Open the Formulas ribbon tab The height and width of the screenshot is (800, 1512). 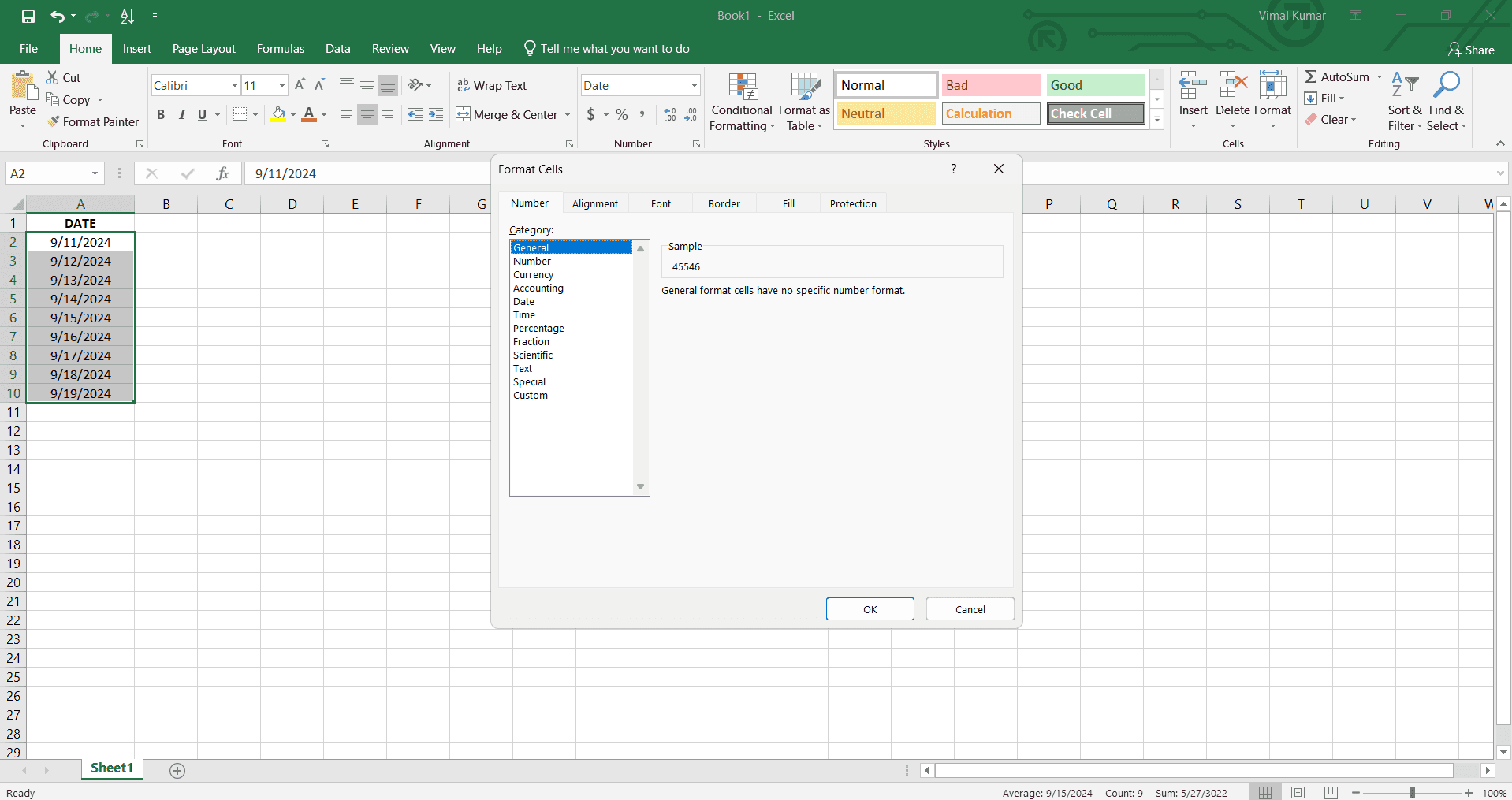point(280,48)
